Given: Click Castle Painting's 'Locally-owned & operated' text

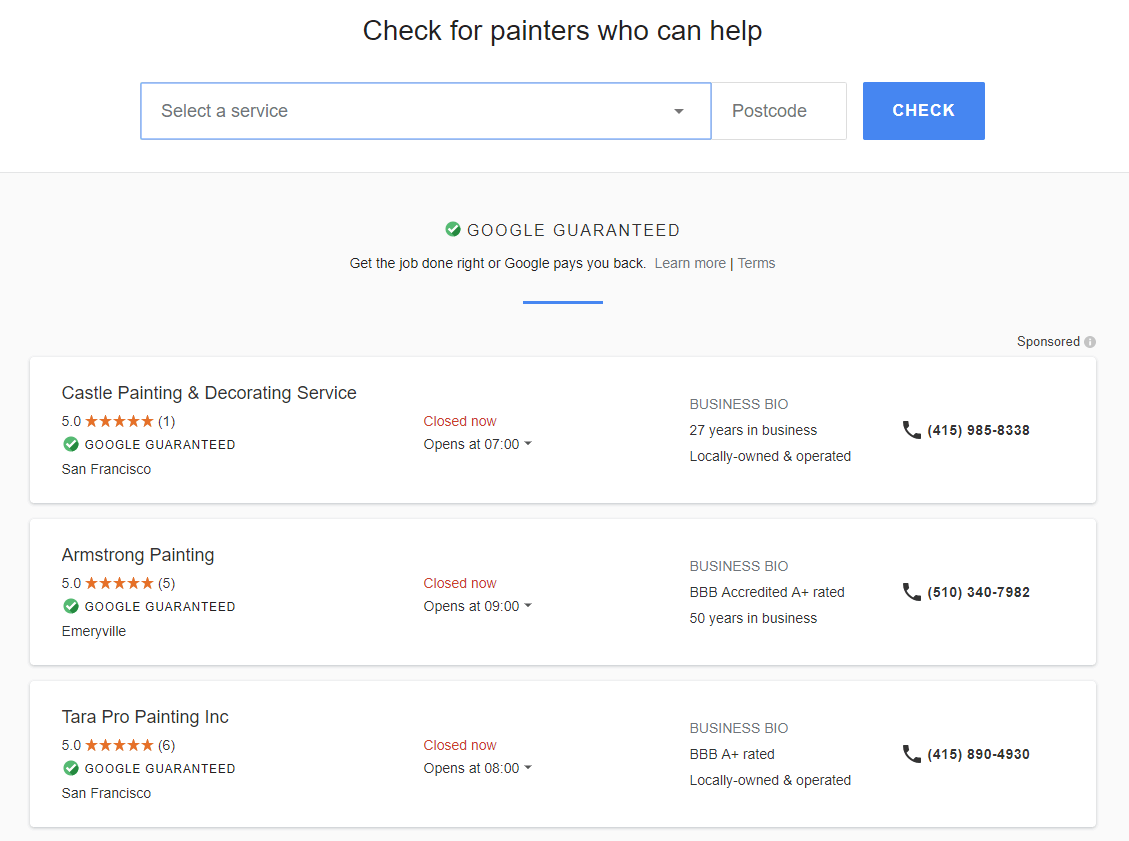Looking at the screenshot, I should (x=770, y=457).
